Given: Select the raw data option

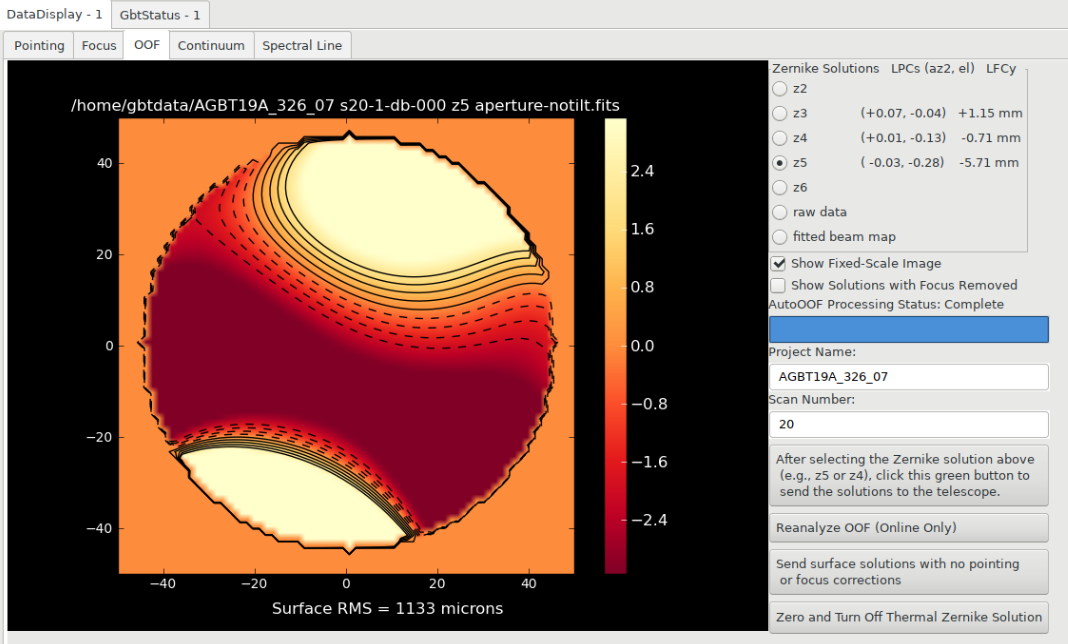Looking at the screenshot, I should click(x=780, y=212).
